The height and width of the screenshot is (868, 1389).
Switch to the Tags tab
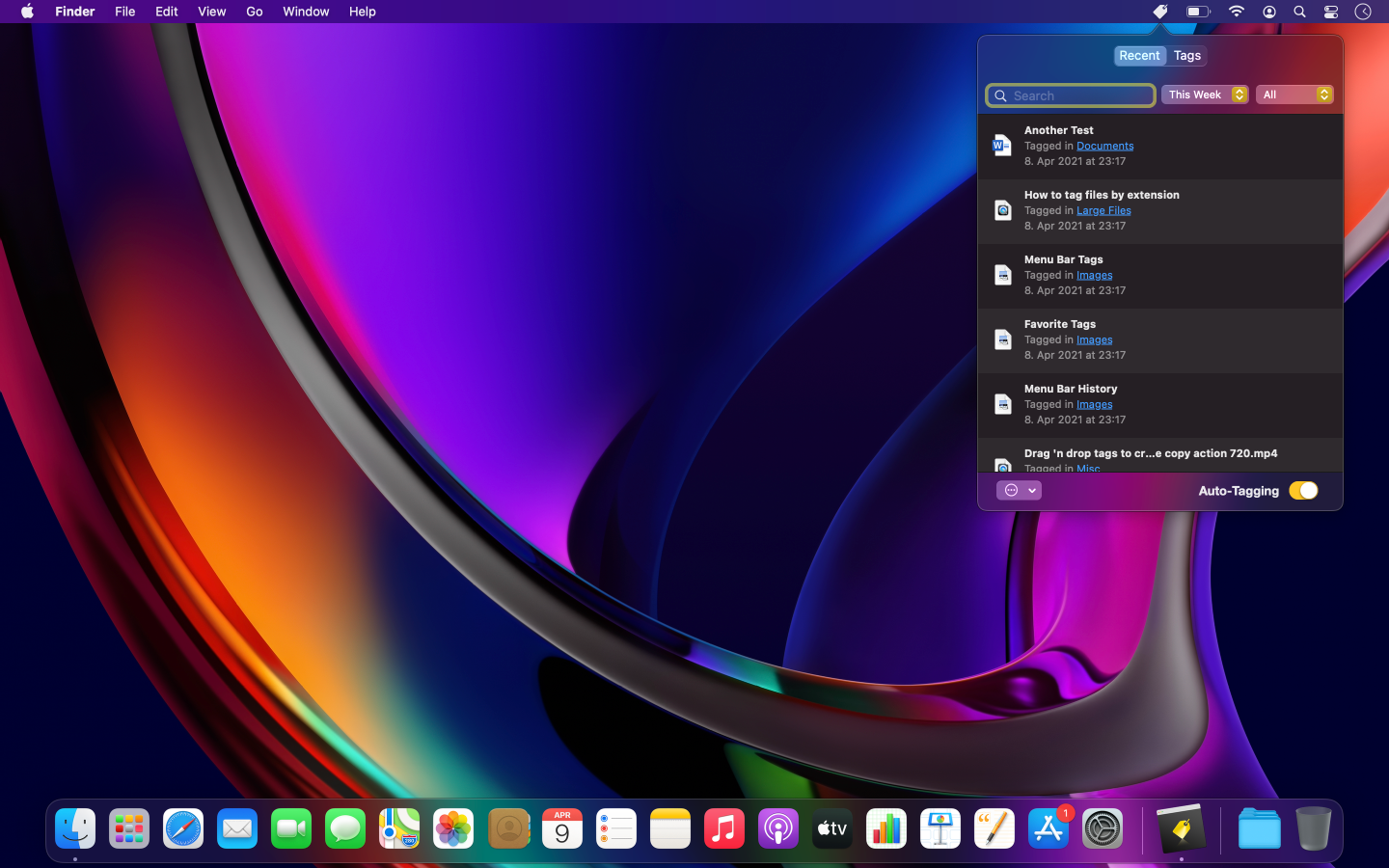coord(1187,56)
